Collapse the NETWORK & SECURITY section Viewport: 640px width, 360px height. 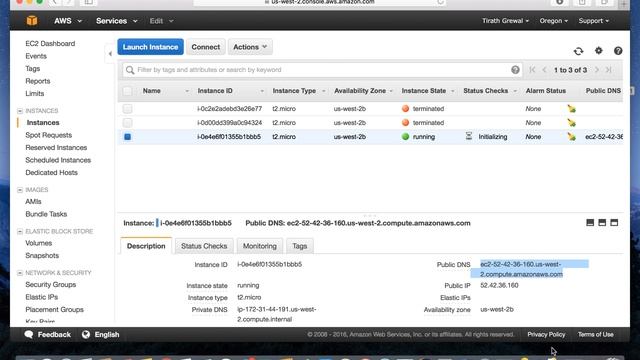pyautogui.click(x=20, y=273)
